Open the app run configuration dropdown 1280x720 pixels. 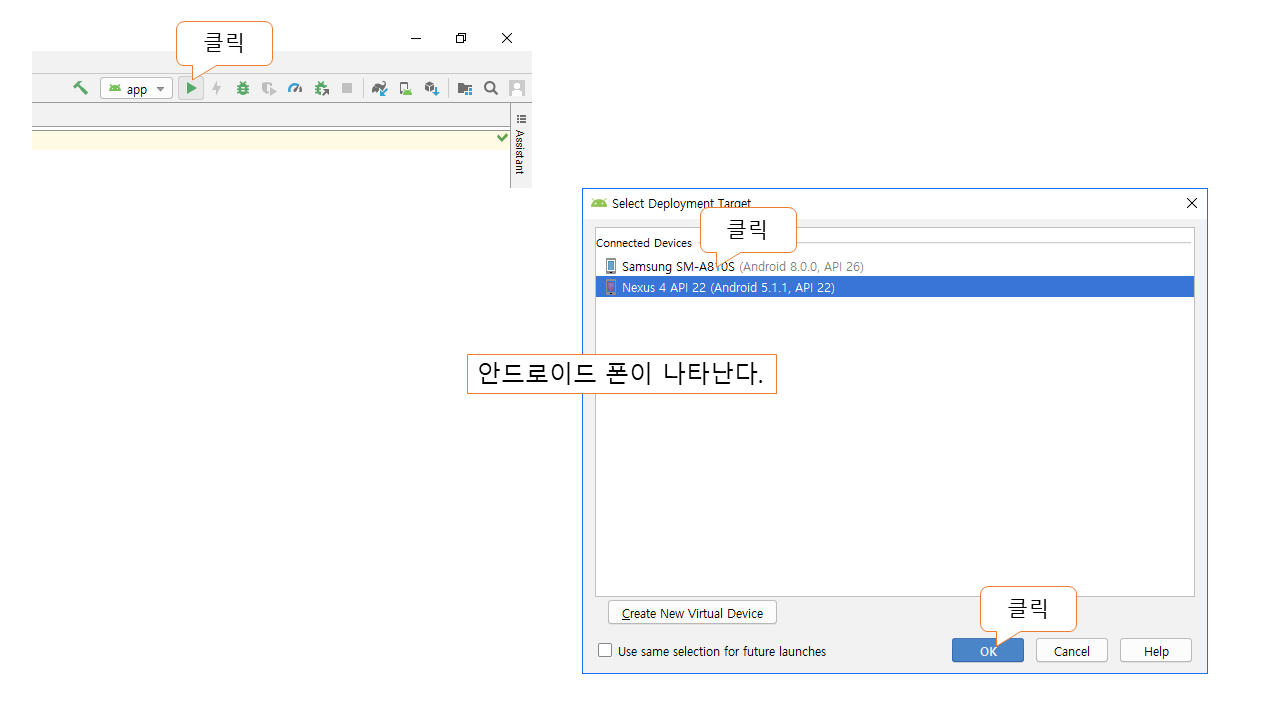pos(137,89)
